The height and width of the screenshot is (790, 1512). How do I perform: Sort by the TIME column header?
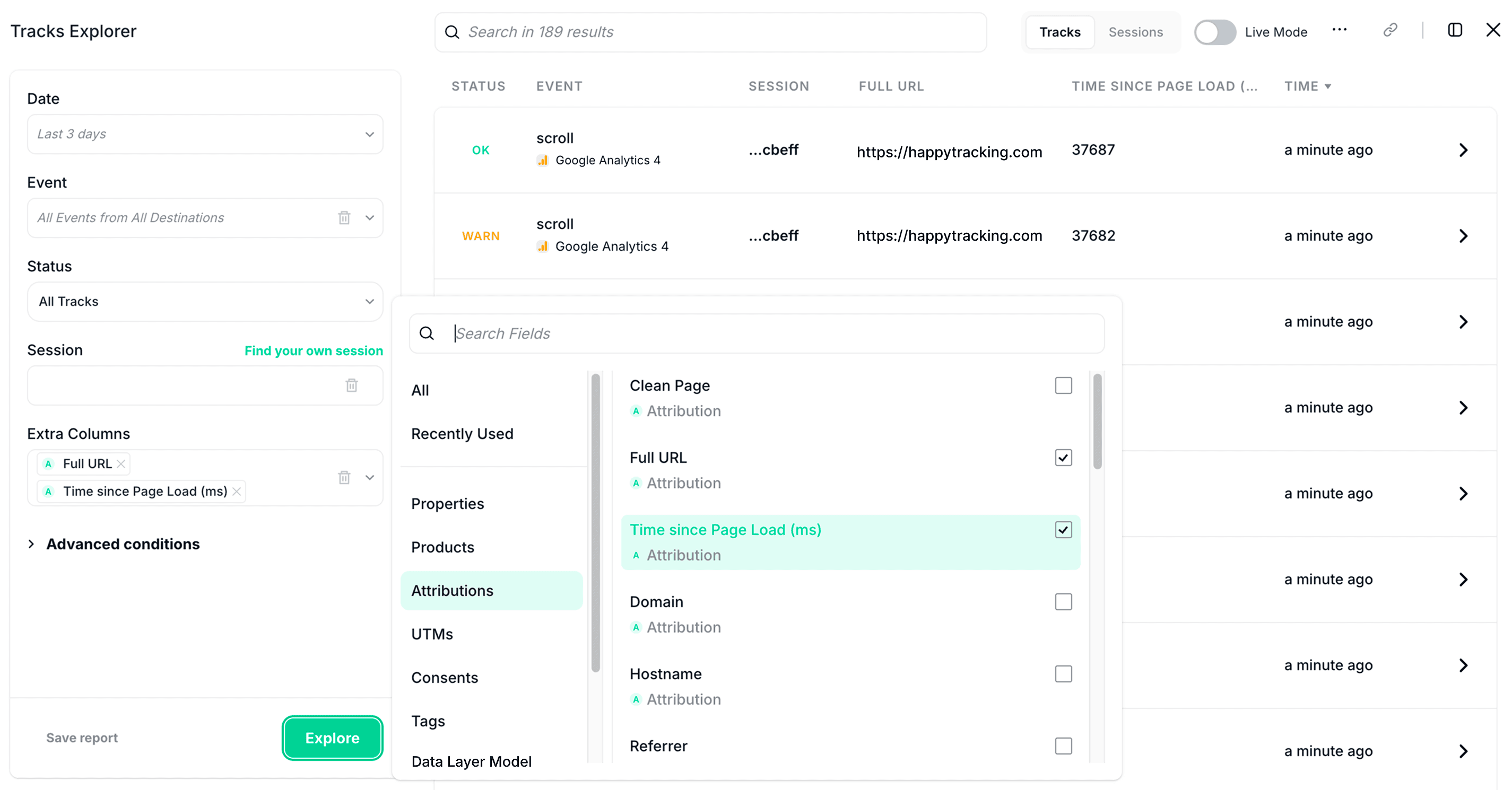1307,86
